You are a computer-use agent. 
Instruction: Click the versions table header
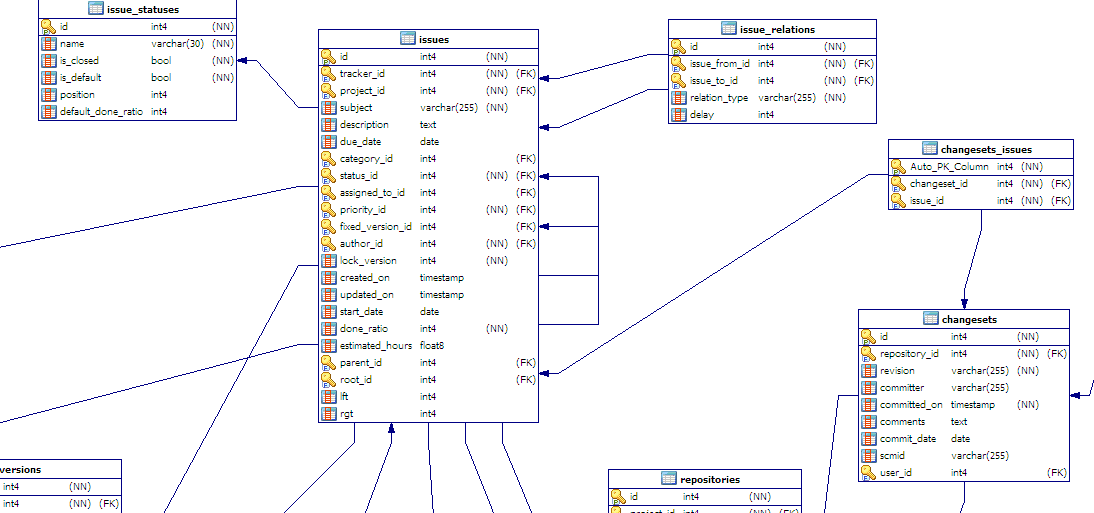(x=22, y=469)
